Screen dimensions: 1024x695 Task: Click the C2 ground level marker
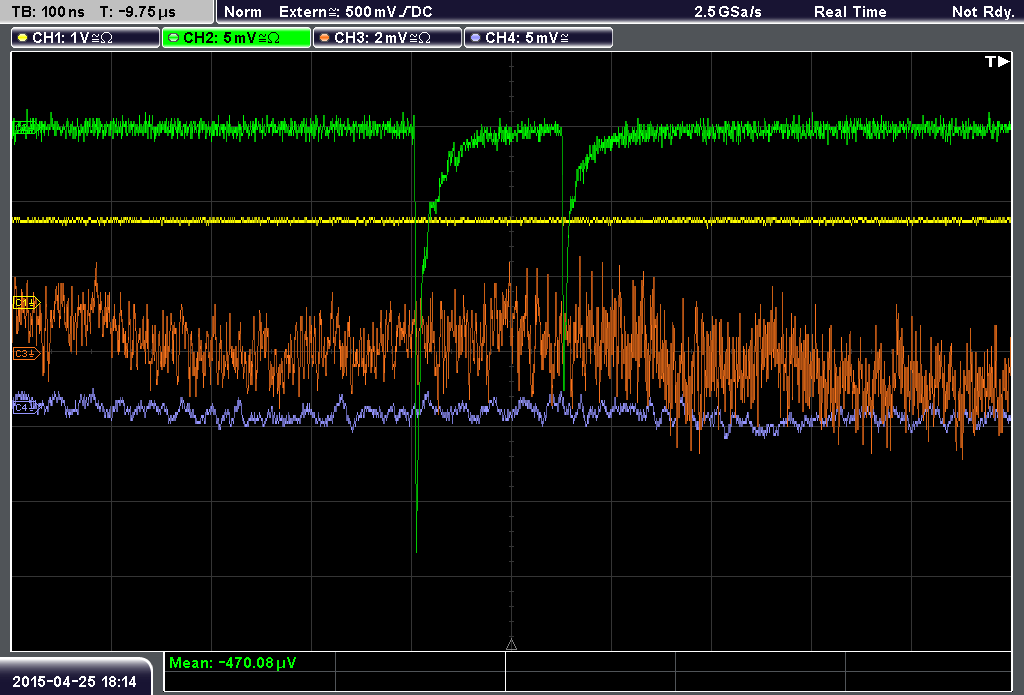click(24, 128)
